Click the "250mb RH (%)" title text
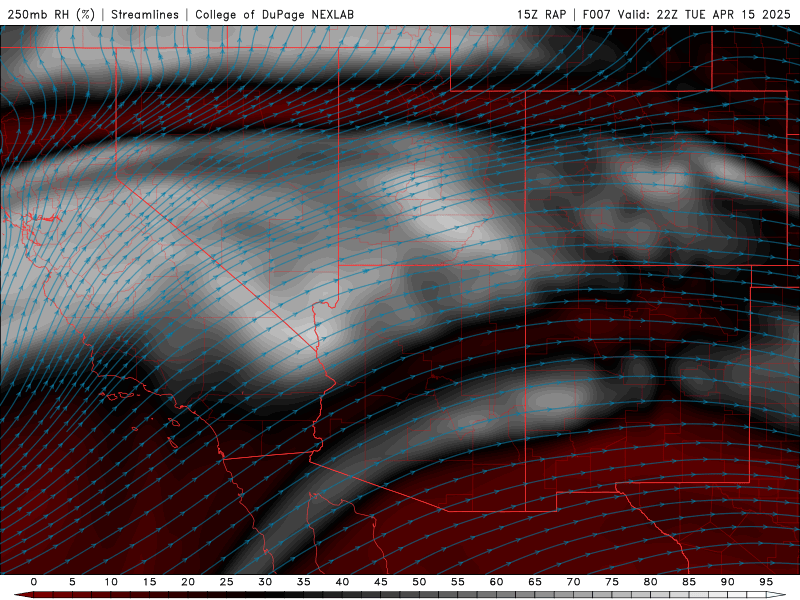The width and height of the screenshot is (800, 600). point(51,14)
